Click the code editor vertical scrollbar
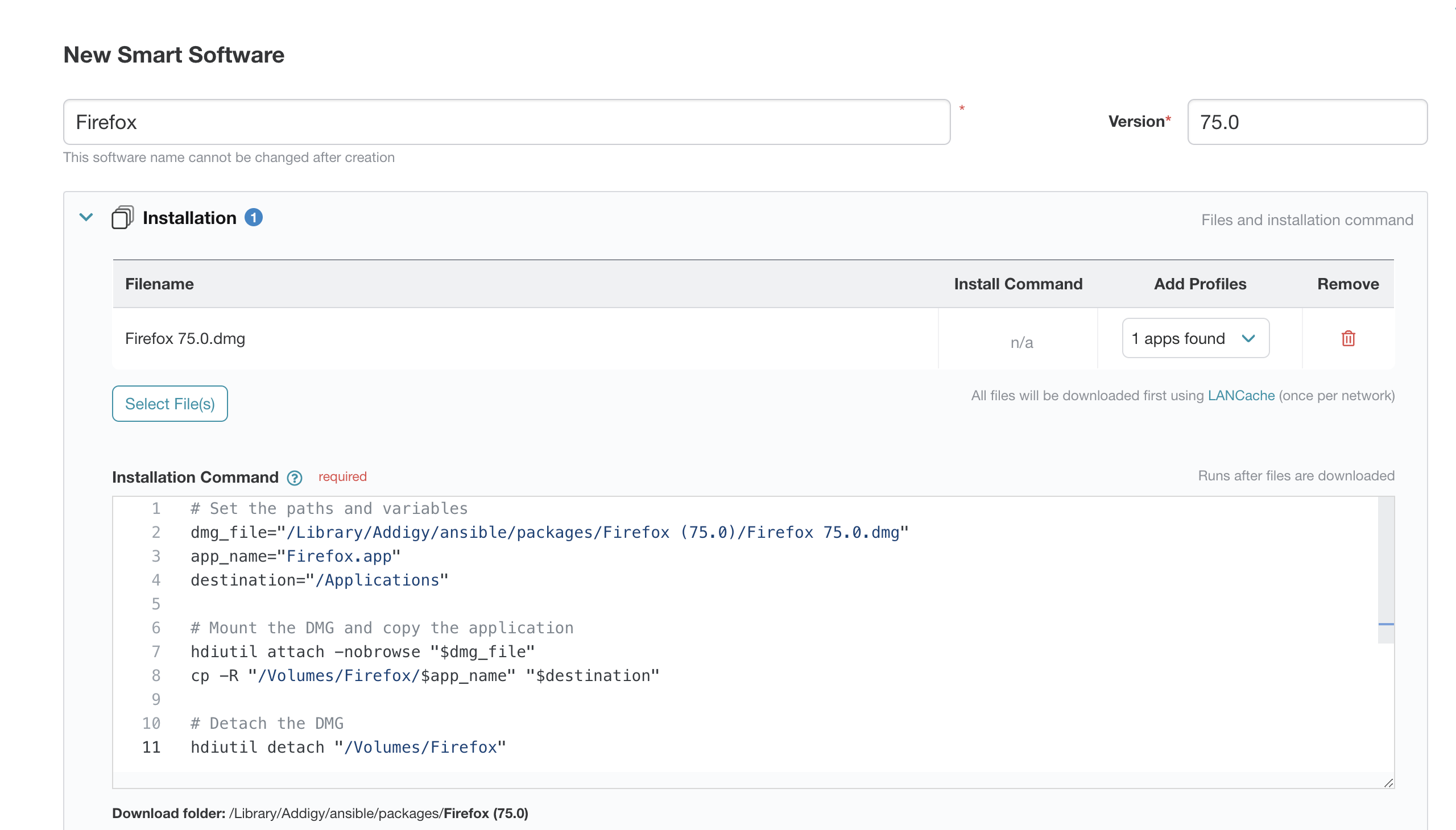 point(1386,570)
